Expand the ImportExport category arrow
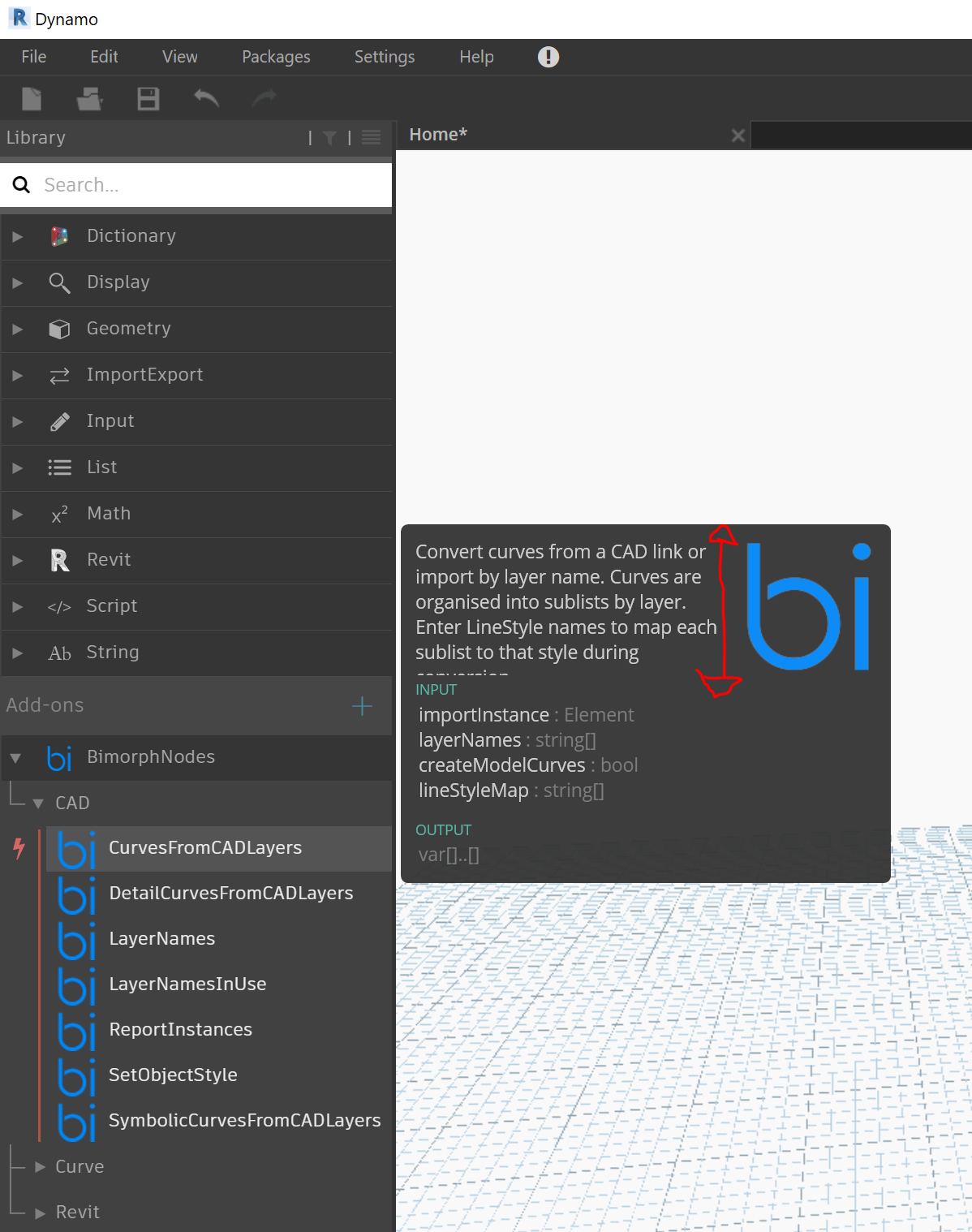972x1232 pixels. click(17, 375)
